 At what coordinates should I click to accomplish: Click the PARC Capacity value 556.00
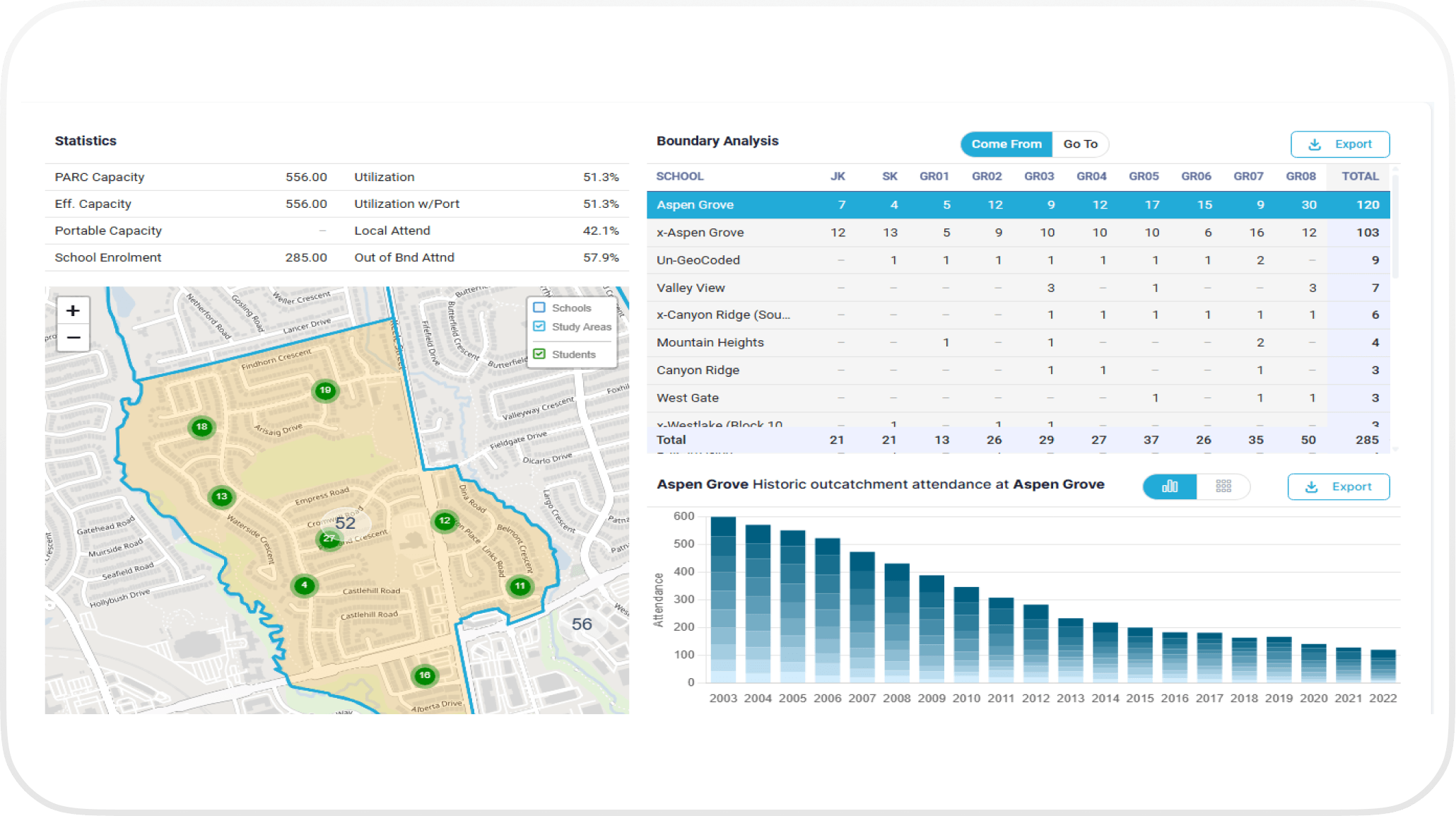click(306, 177)
